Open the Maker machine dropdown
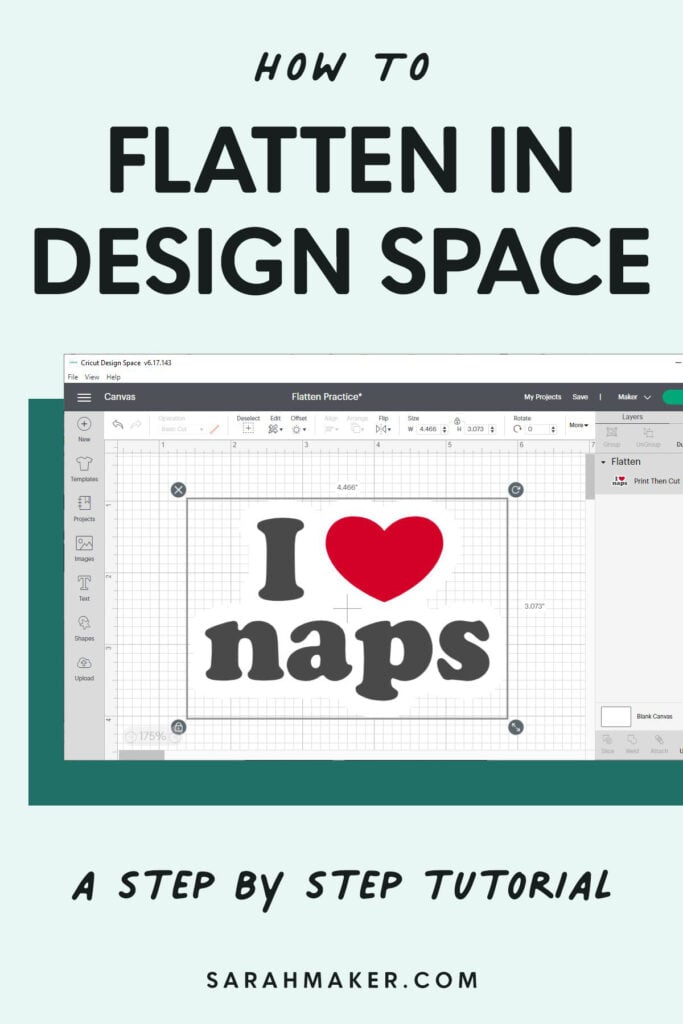The width and height of the screenshot is (683, 1024). coord(634,397)
